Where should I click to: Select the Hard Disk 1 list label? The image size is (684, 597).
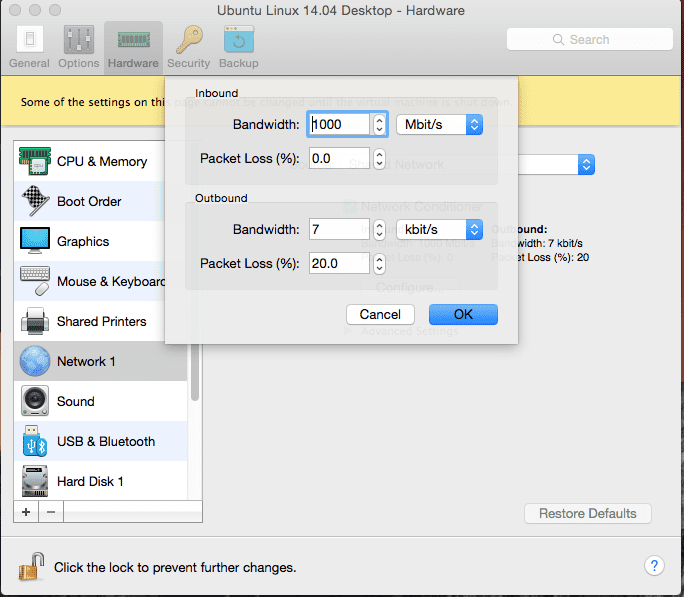(x=90, y=481)
